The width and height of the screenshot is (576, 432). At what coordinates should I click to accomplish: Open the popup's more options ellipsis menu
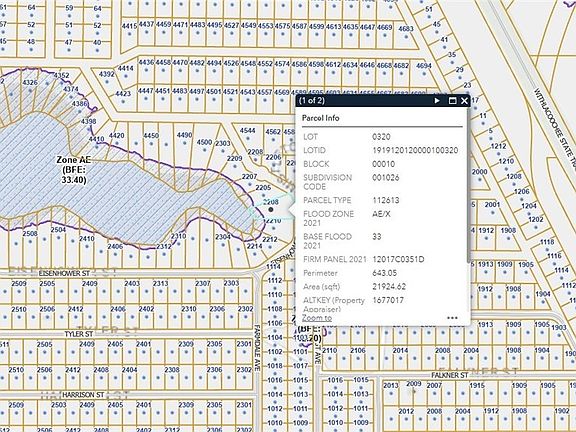pos(453,318)
